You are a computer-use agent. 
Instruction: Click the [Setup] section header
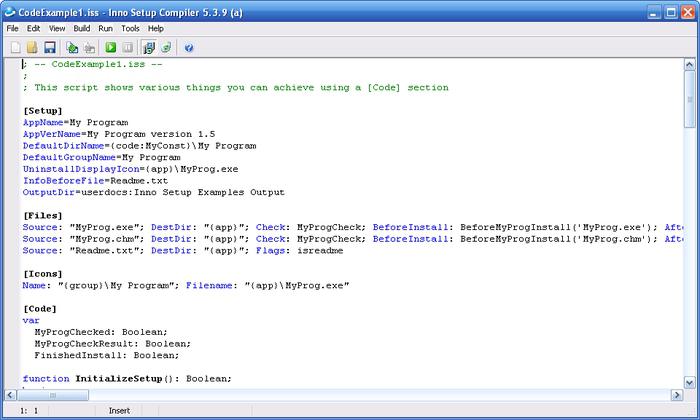[43, 111]
